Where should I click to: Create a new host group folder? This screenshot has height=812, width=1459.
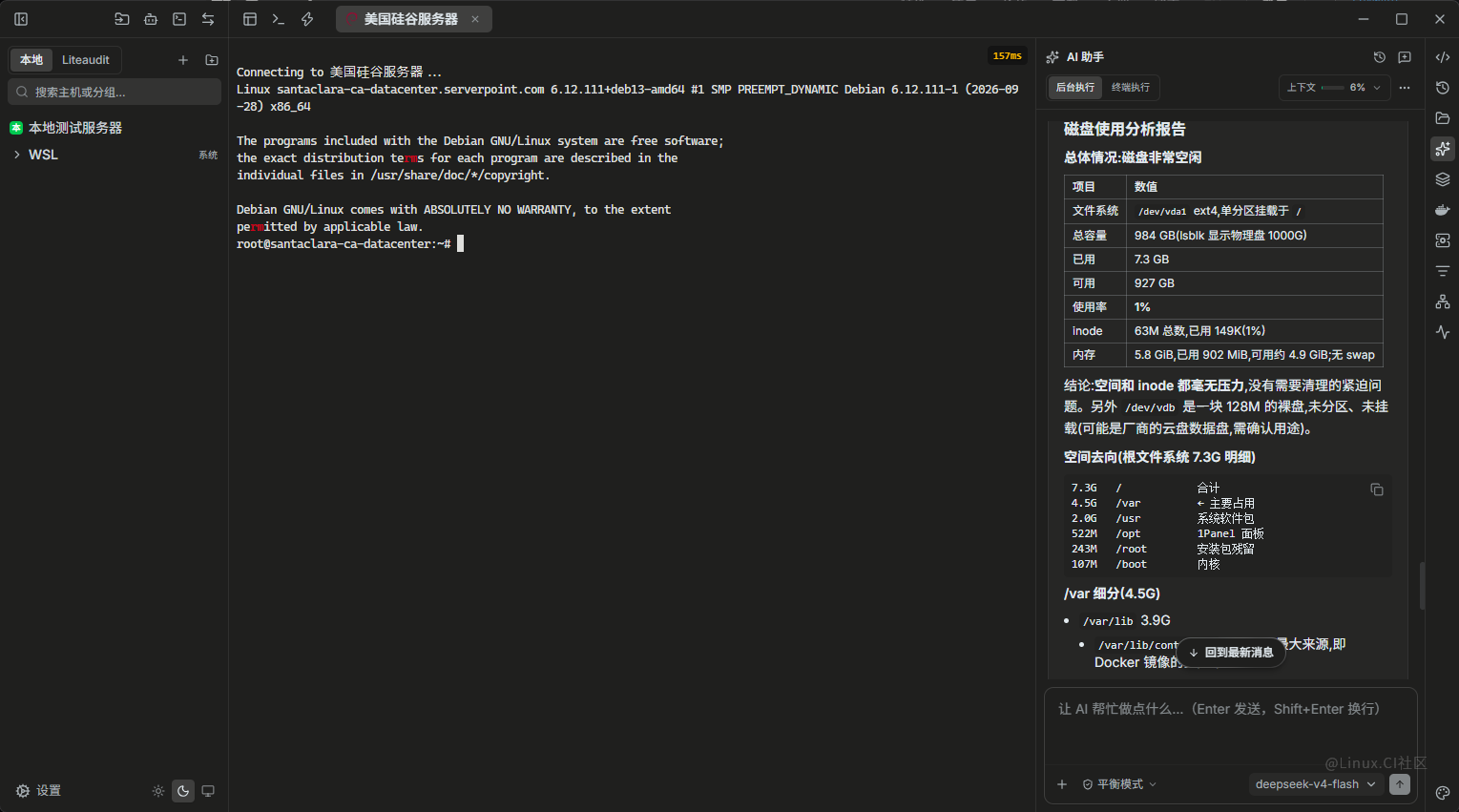tap(212, 60)
